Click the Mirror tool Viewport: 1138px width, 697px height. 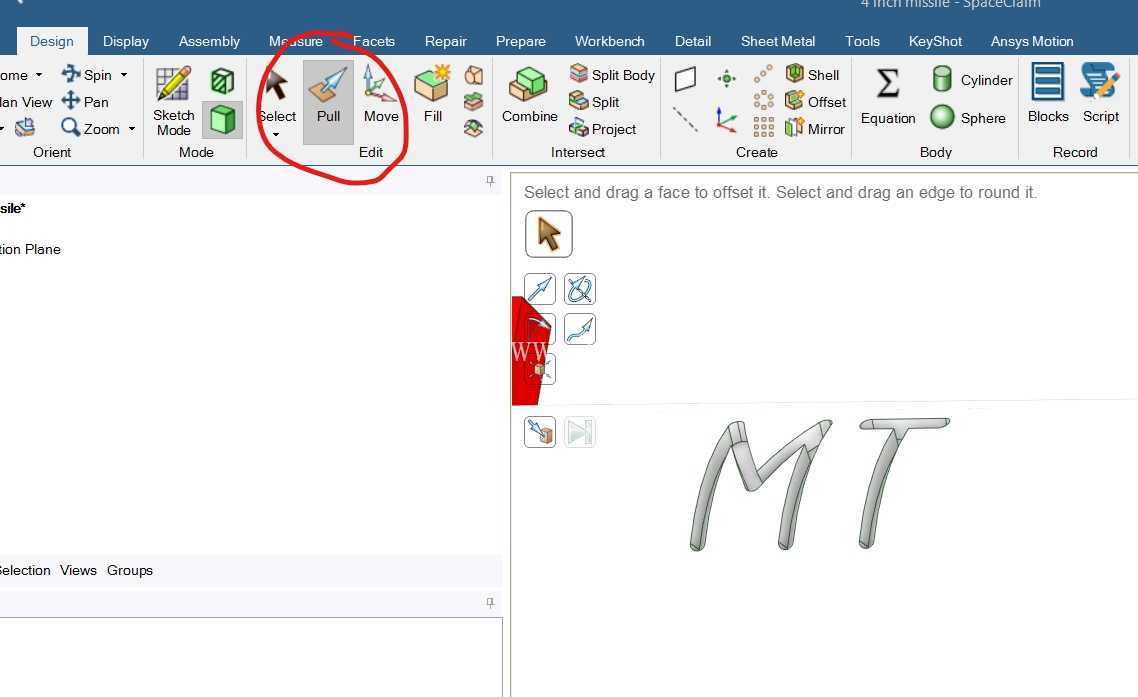[814, 129]
